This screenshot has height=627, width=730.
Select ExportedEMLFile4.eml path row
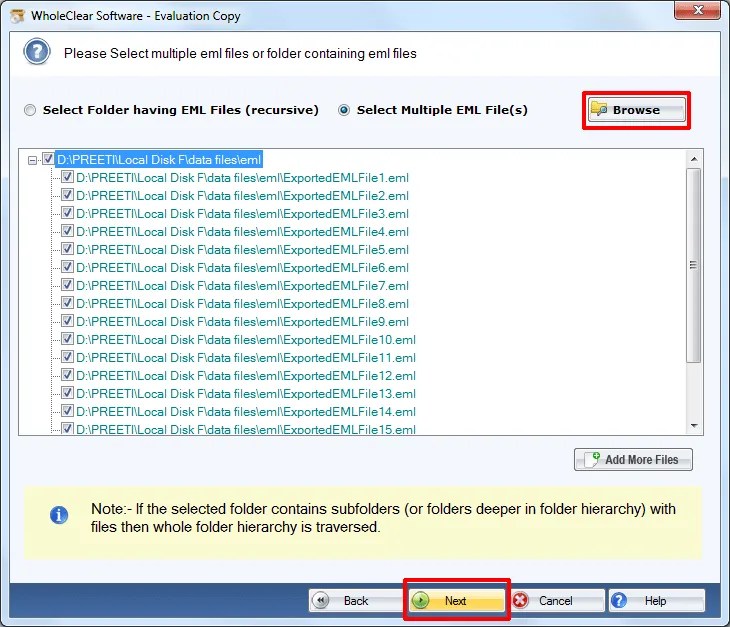point(242,232)
